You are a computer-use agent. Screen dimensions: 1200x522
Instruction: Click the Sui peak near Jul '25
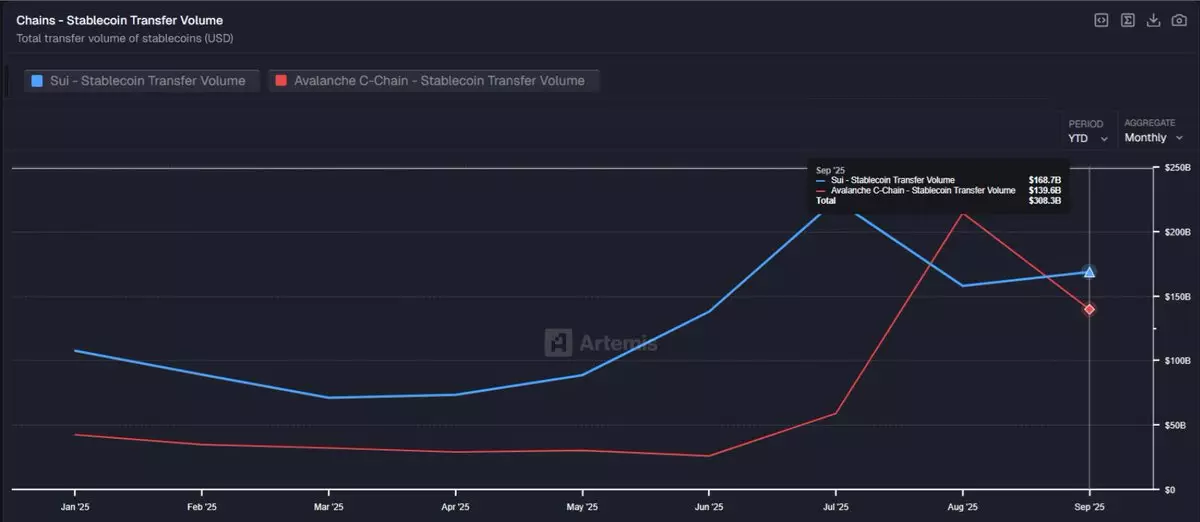point(834,204)
